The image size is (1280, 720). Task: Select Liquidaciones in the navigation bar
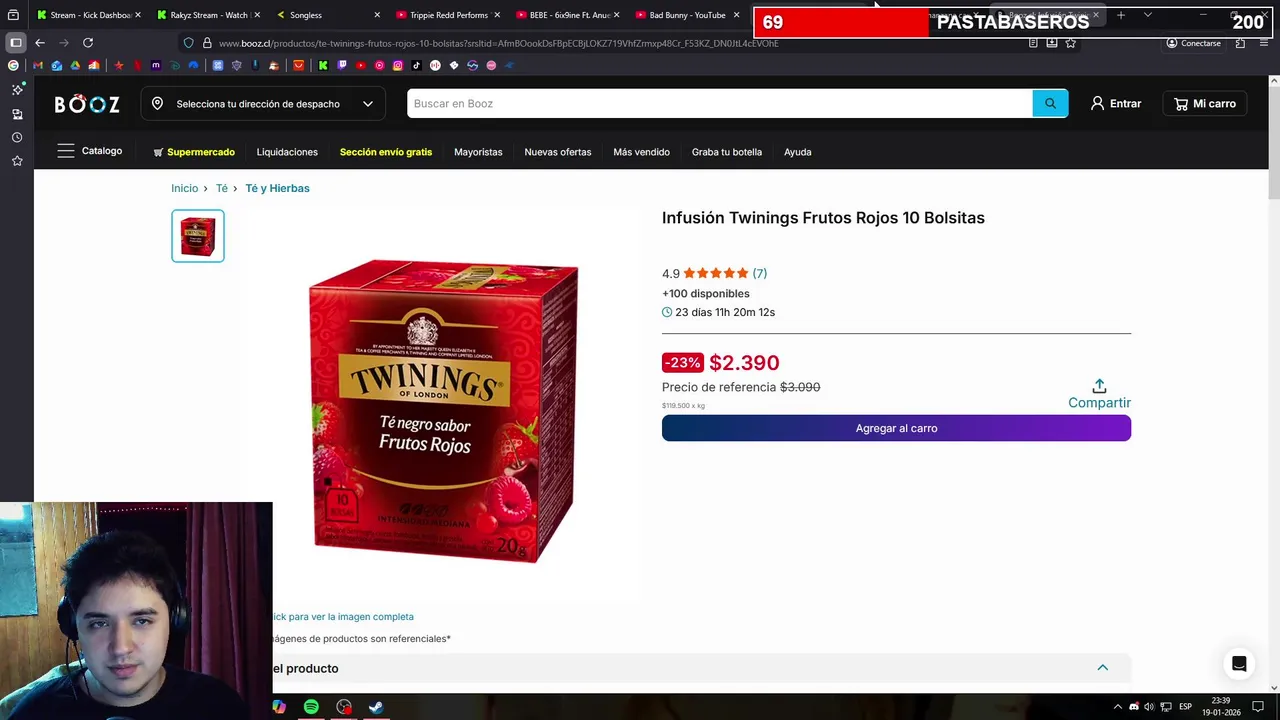tap(287, 152)
